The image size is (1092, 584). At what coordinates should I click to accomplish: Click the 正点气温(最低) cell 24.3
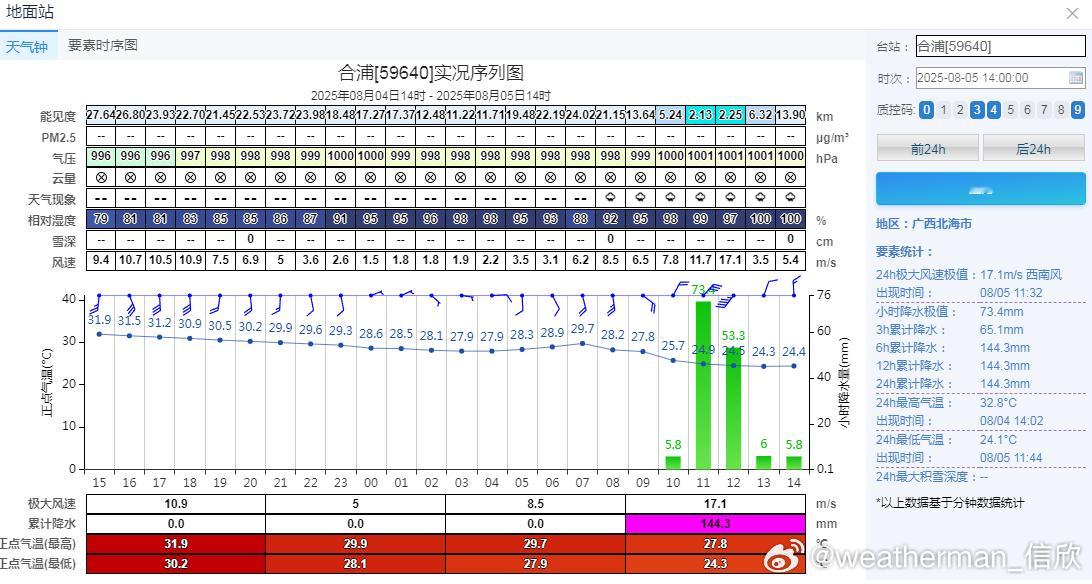pyautogui.click(x=715, y=564)
